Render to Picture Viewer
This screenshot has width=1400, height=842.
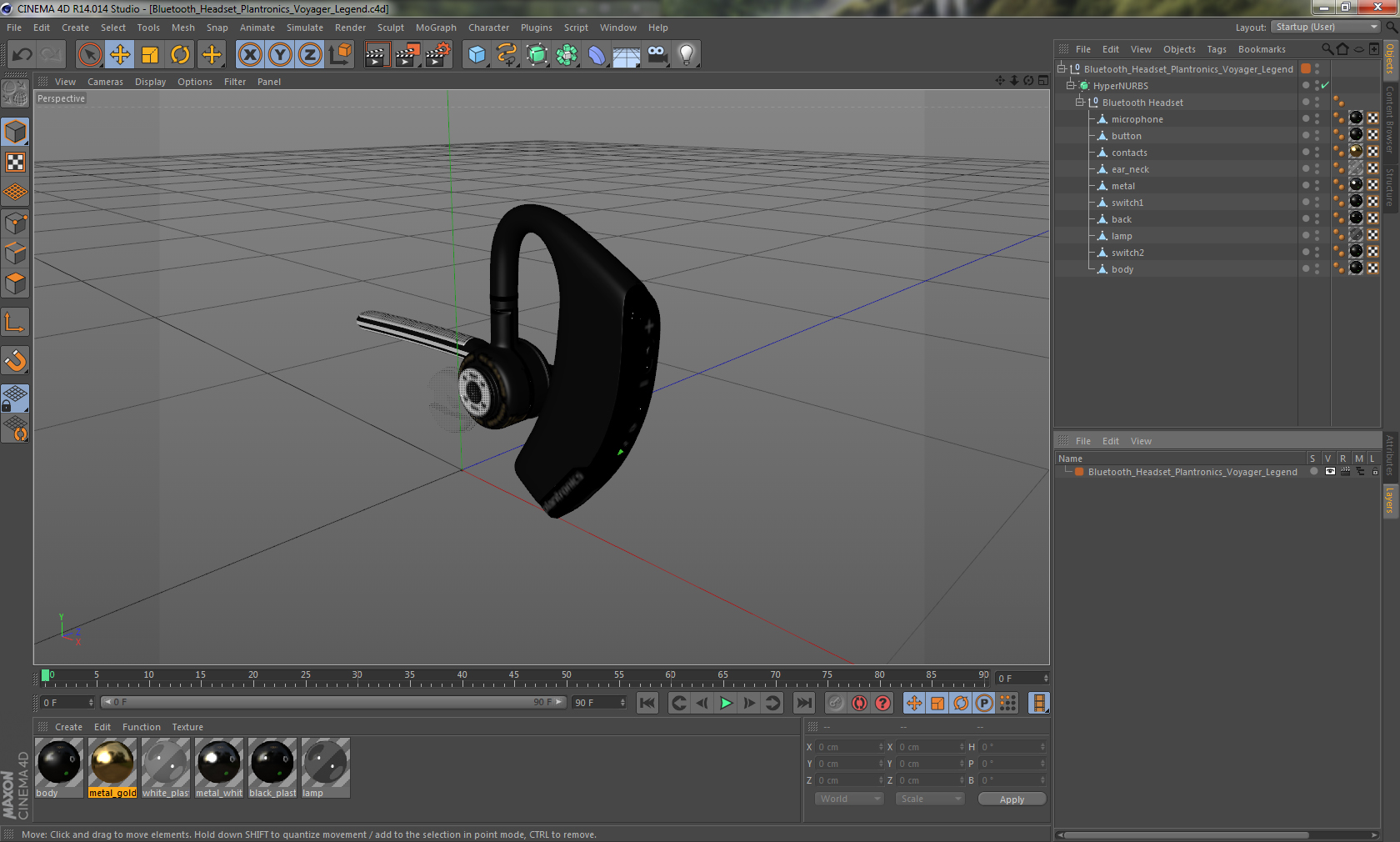click(x=407, y=55)
